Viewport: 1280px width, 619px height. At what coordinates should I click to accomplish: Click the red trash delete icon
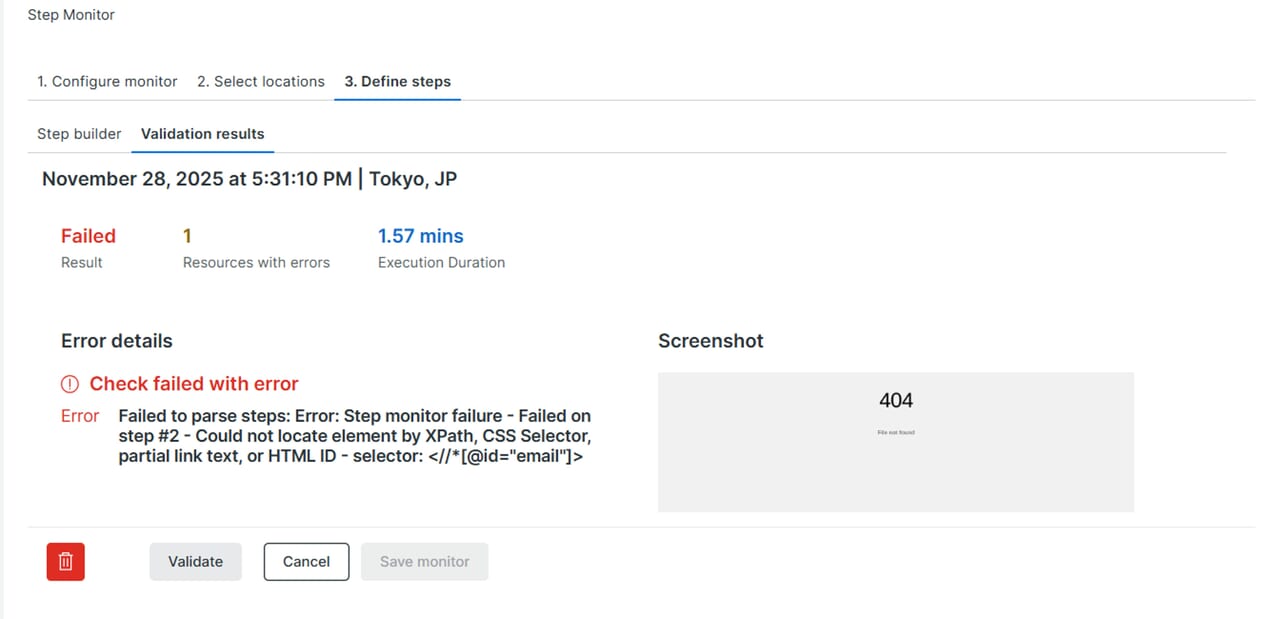point(66,562)
